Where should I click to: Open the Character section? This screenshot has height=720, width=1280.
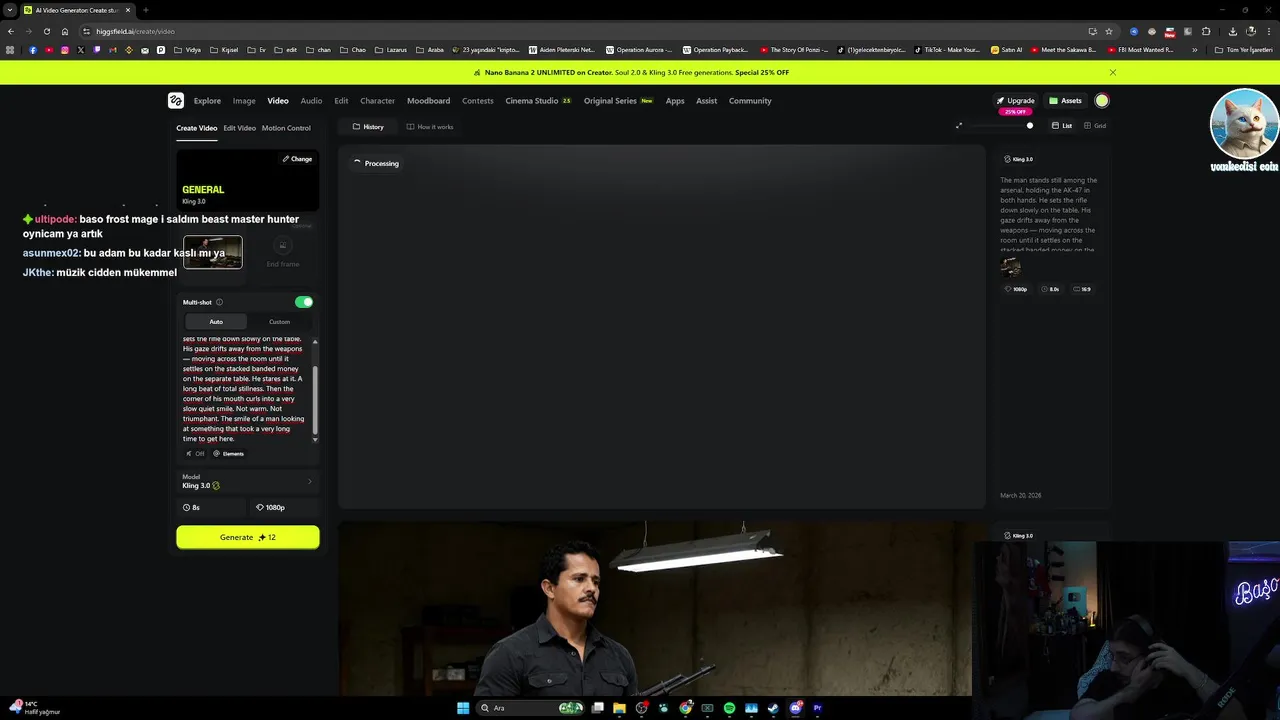377,101
